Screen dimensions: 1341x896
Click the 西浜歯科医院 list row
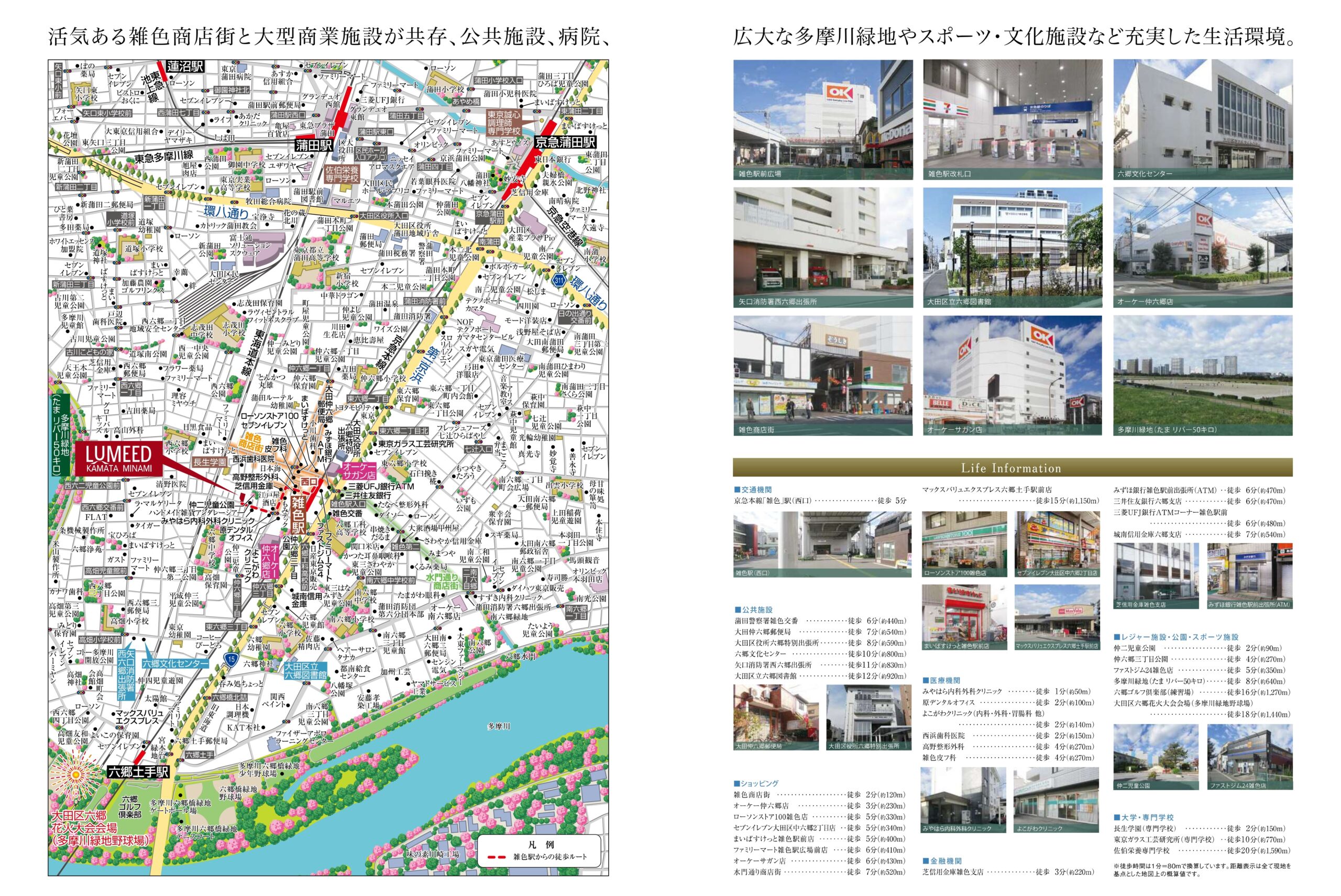pyautogui.click(x=1009, y=735)
